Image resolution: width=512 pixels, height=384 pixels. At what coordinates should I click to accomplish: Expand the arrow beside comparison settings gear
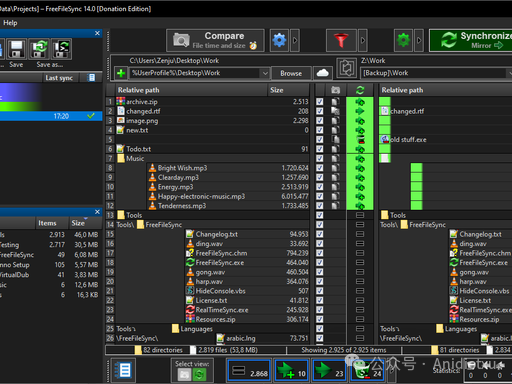pyautogui.click(x=295, y=40)
